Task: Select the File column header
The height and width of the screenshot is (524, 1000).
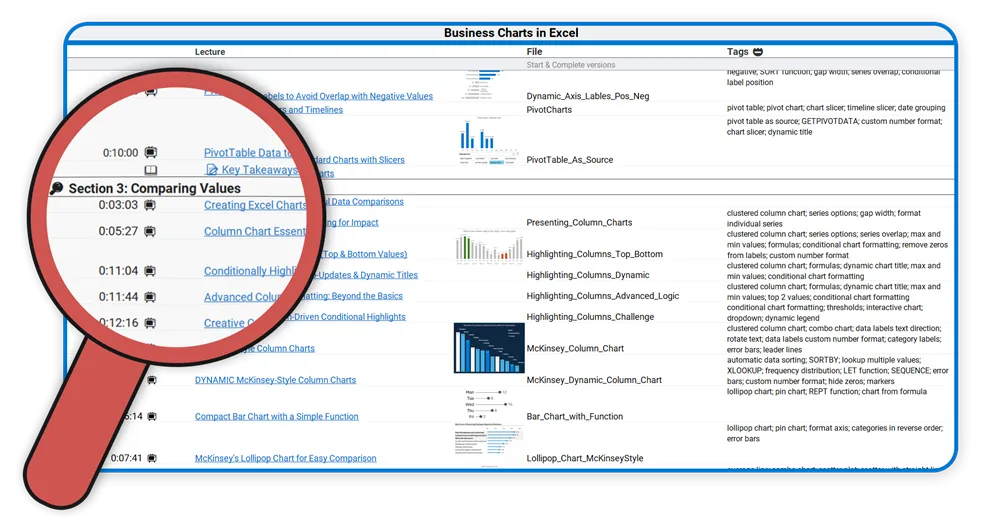Action: point(534,51)
